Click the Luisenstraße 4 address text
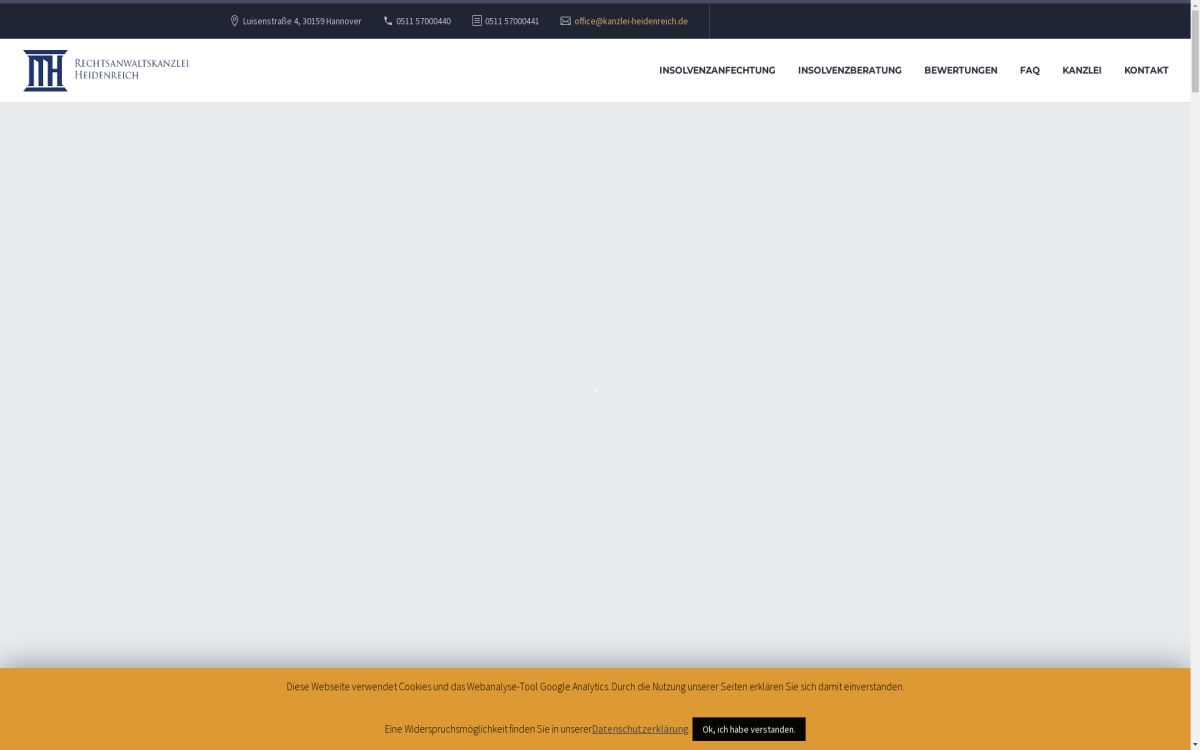 click(302, 21)
